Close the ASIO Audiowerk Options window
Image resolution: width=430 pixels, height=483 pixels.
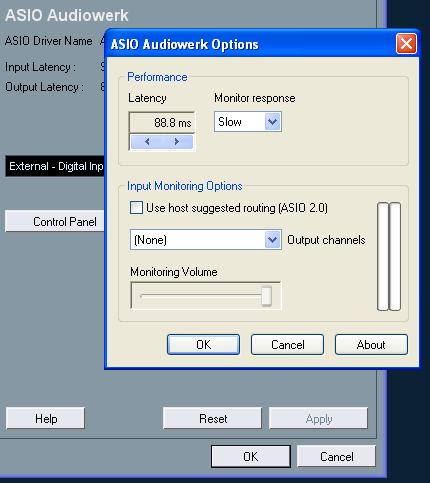click(406, 43)
